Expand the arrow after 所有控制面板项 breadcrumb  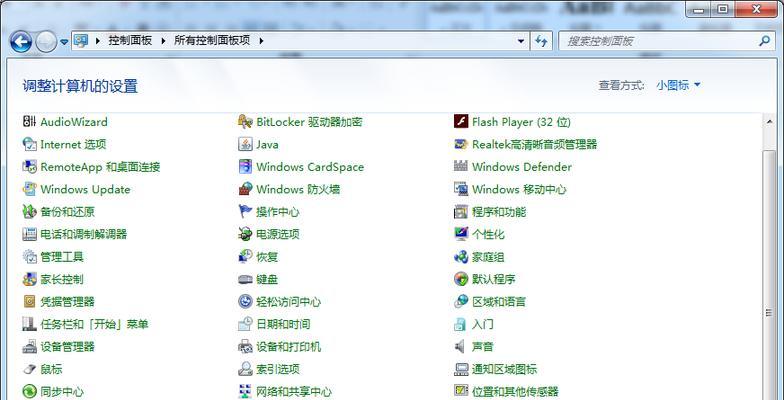click(x=260, y=41)
